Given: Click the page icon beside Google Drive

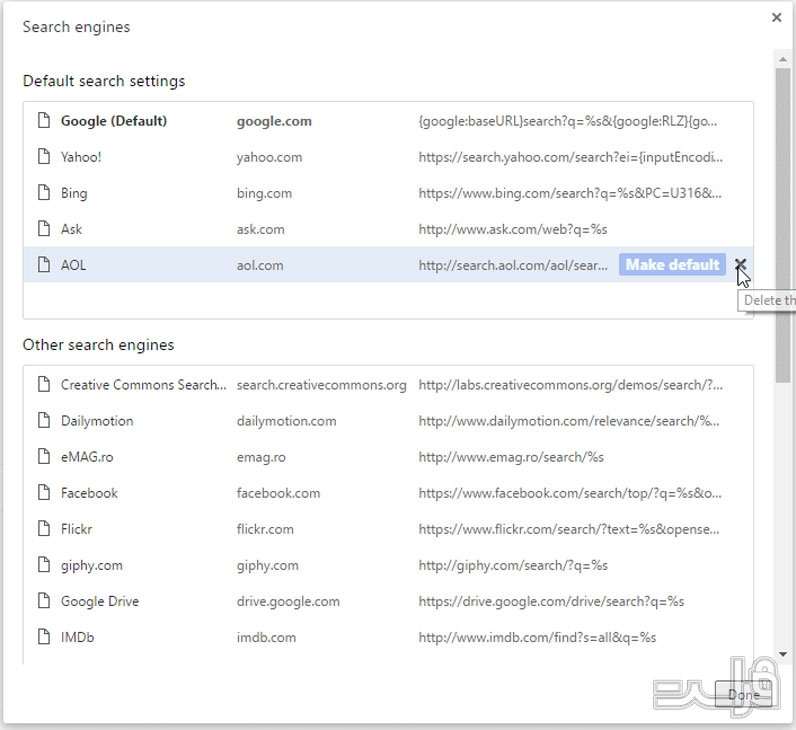Looking at the screenshot, I should [x=44, y=601].
